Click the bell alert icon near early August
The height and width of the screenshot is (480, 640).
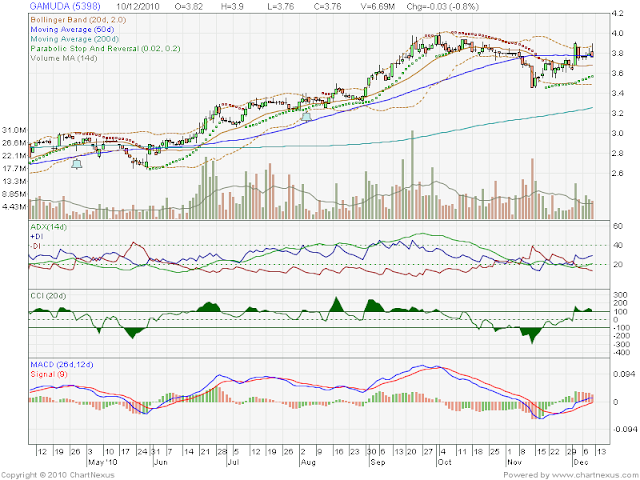306,116
